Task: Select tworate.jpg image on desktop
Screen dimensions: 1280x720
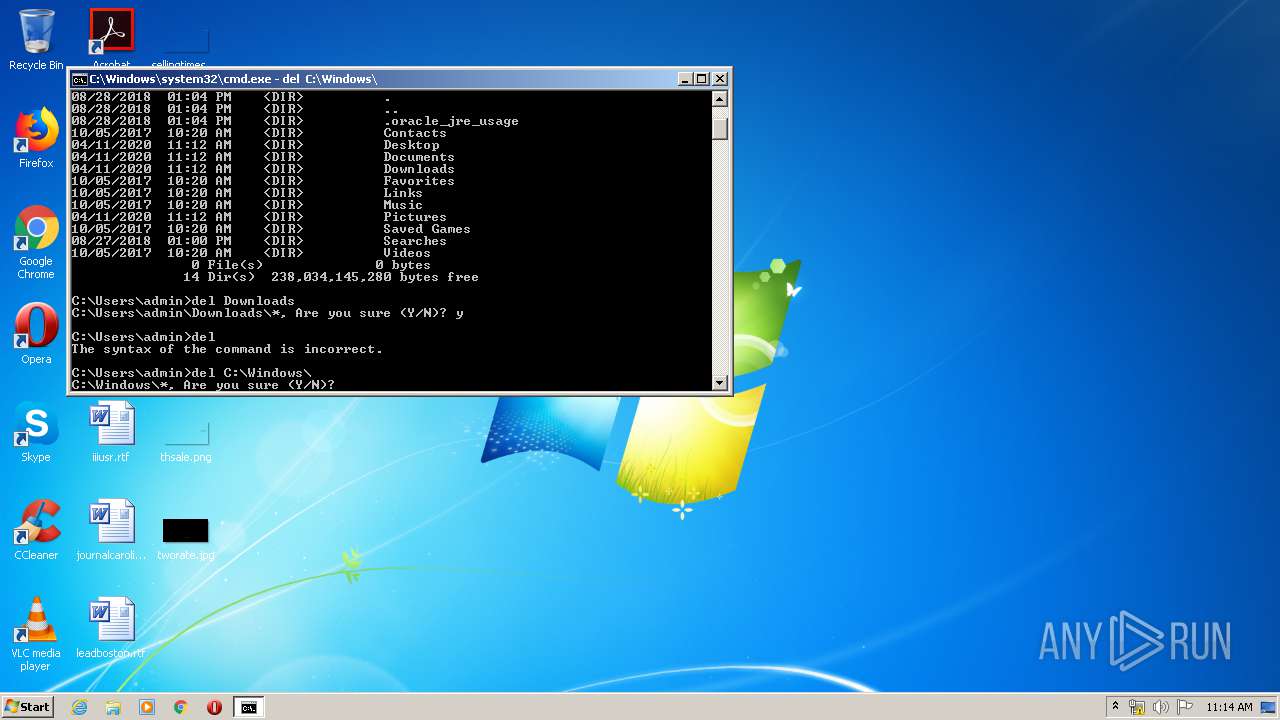Action: click(x=186, y=538)
